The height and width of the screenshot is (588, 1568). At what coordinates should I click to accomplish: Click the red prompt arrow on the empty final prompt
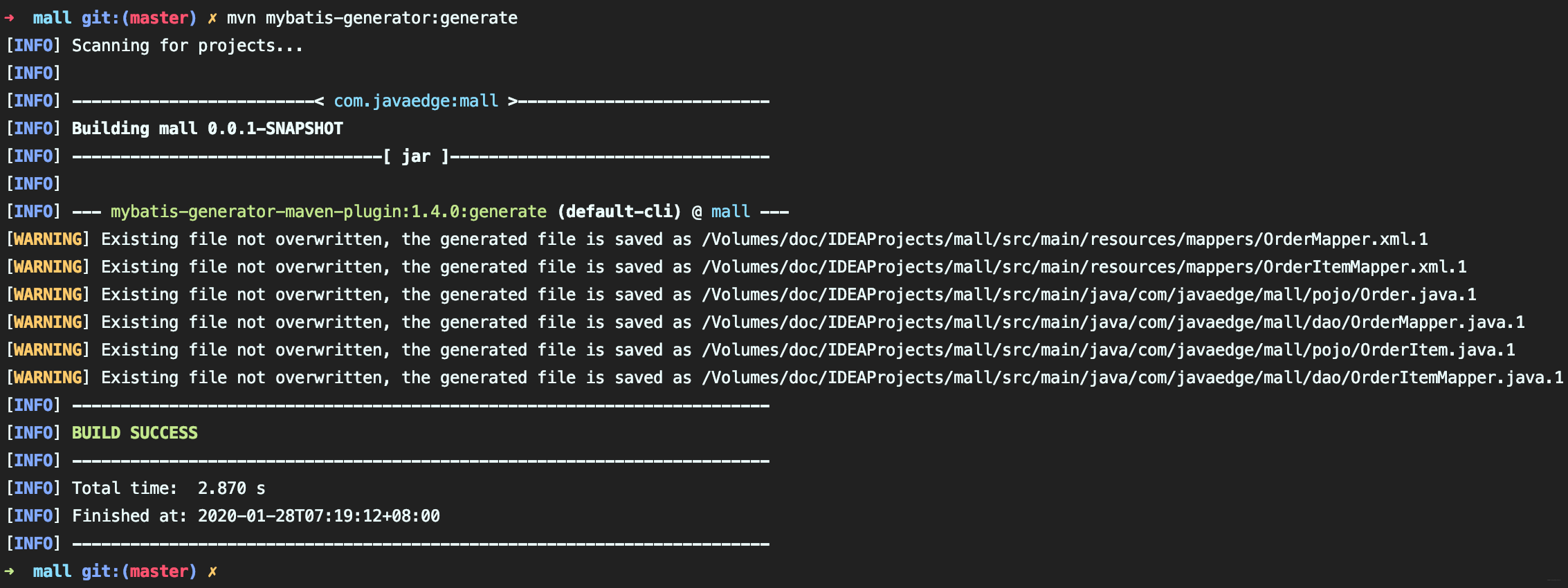tap(10, 571)
